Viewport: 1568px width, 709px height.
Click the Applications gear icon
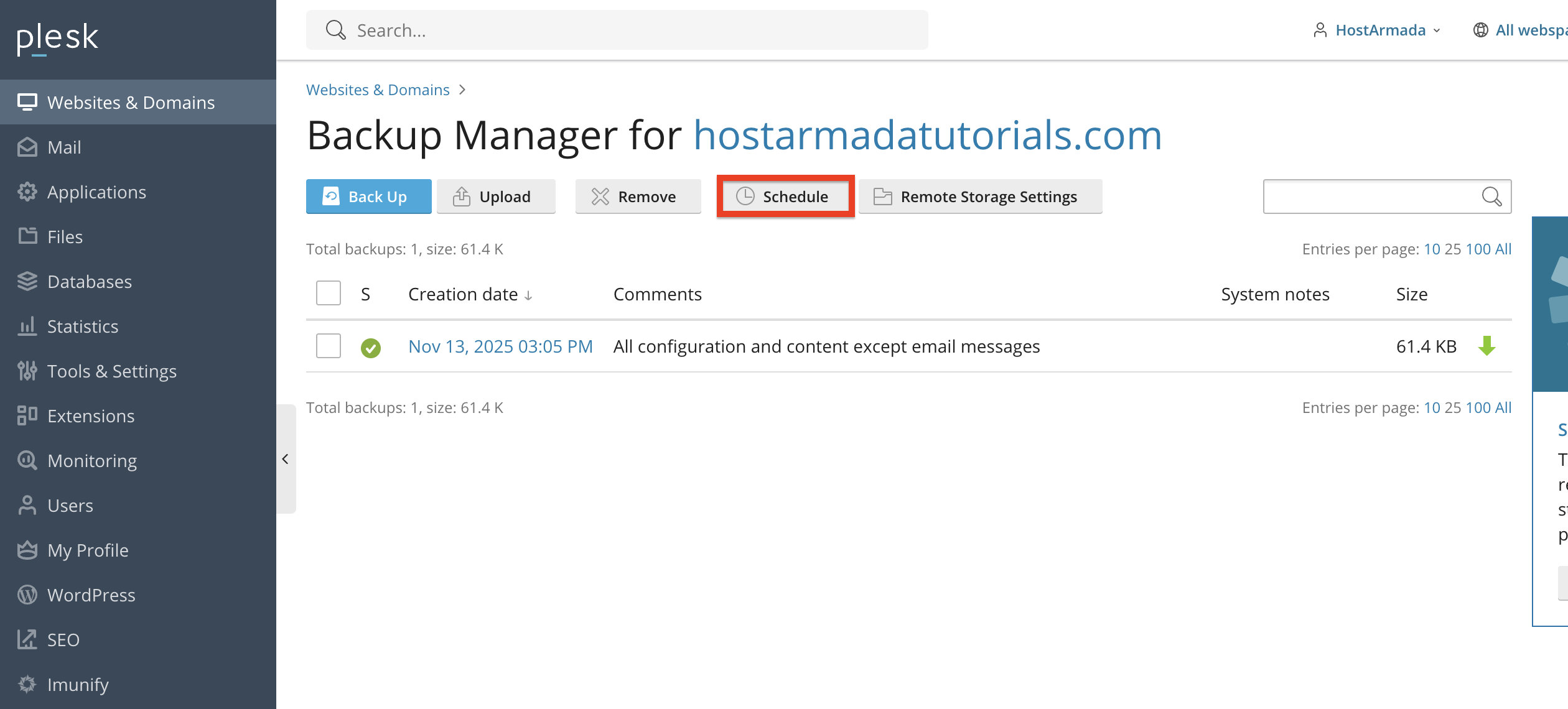tap(27, 192)
